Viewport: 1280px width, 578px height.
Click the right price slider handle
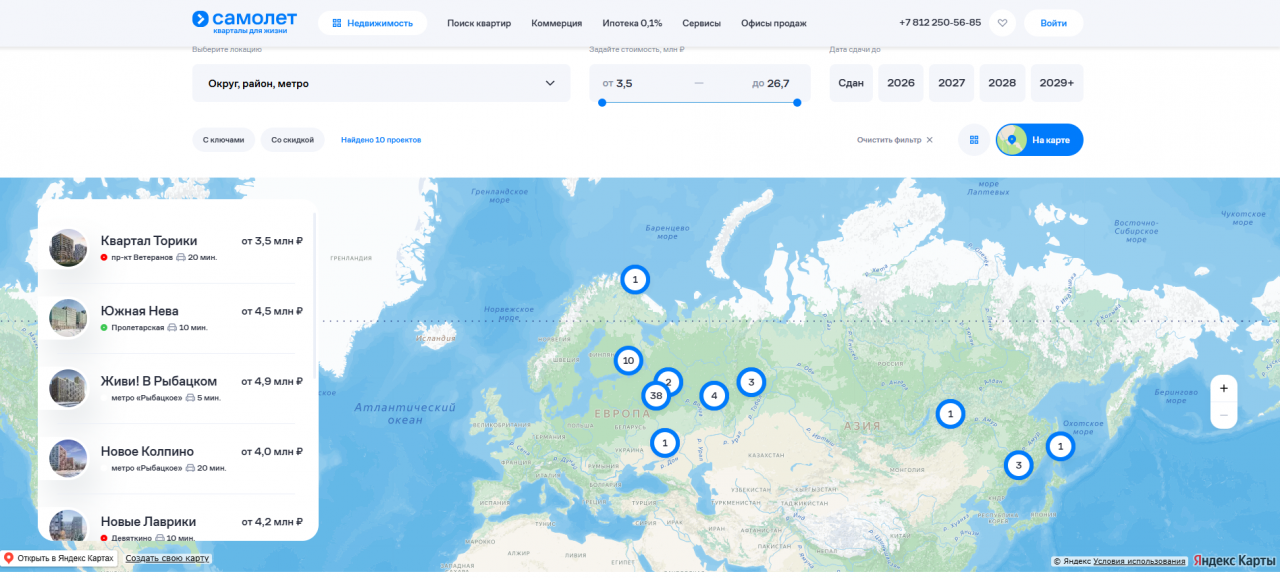click(797, 102)
